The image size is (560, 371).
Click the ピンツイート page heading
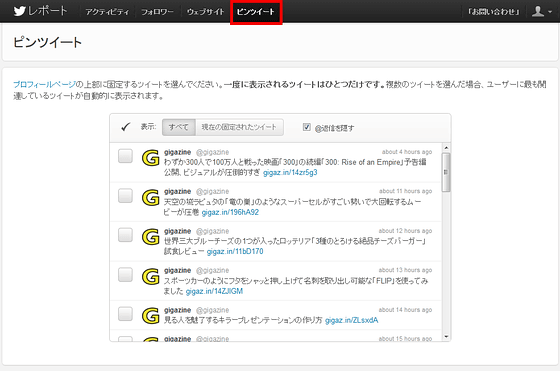[x=48, y=42]
